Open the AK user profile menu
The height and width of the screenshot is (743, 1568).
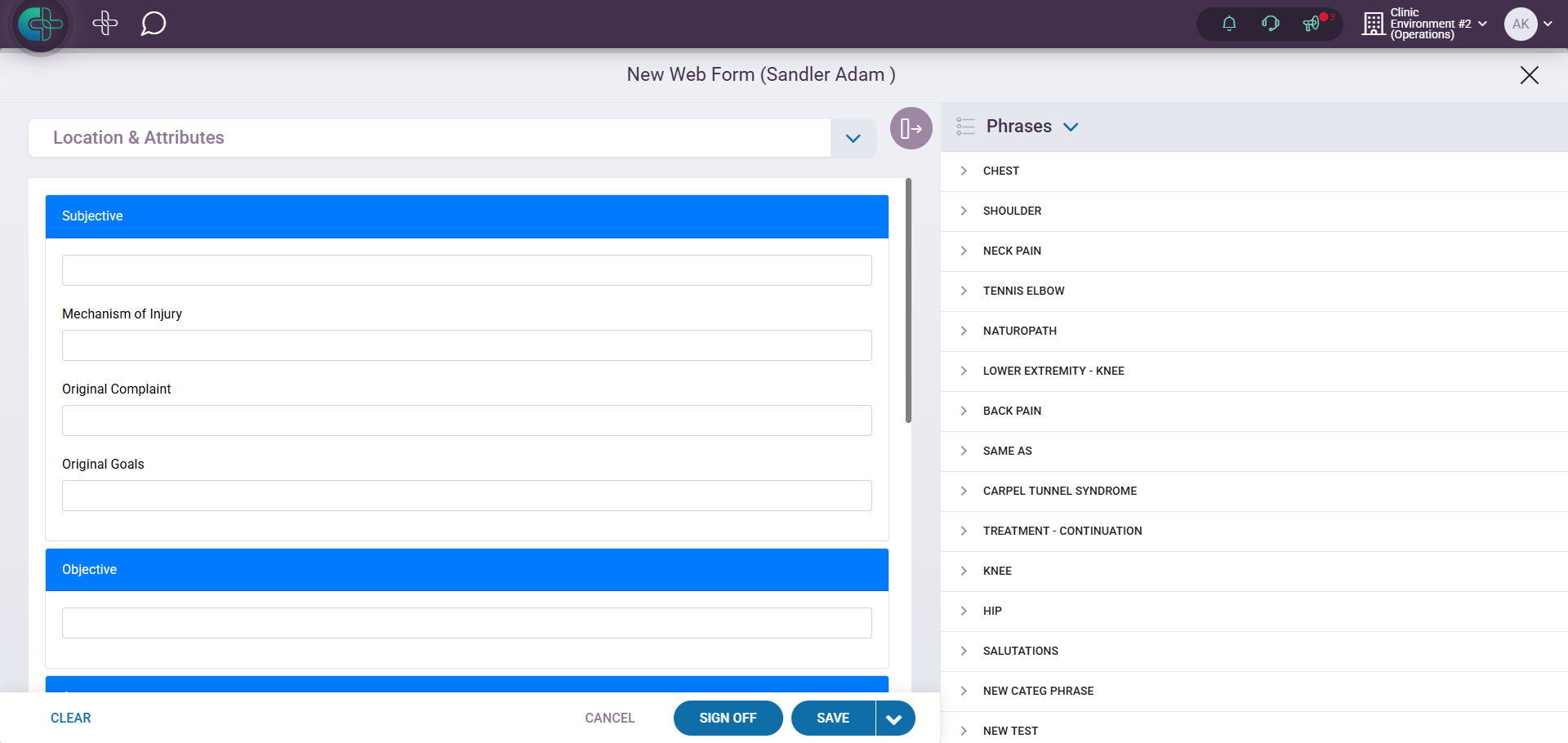(1528, 24)
